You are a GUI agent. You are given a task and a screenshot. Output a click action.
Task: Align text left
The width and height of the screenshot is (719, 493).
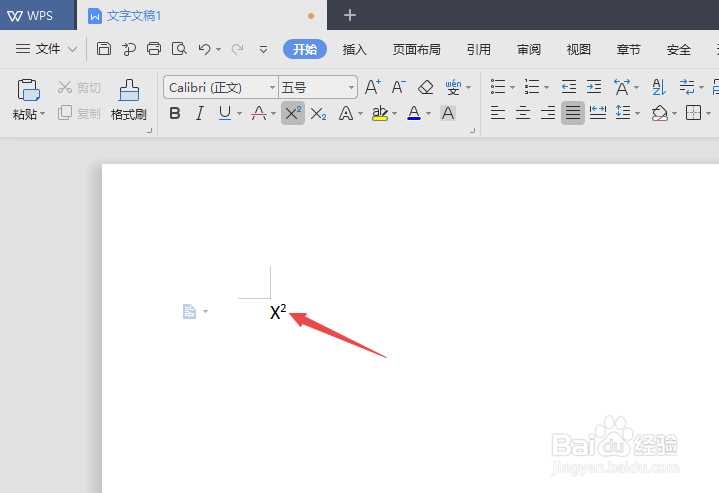[x=498, y=112]
